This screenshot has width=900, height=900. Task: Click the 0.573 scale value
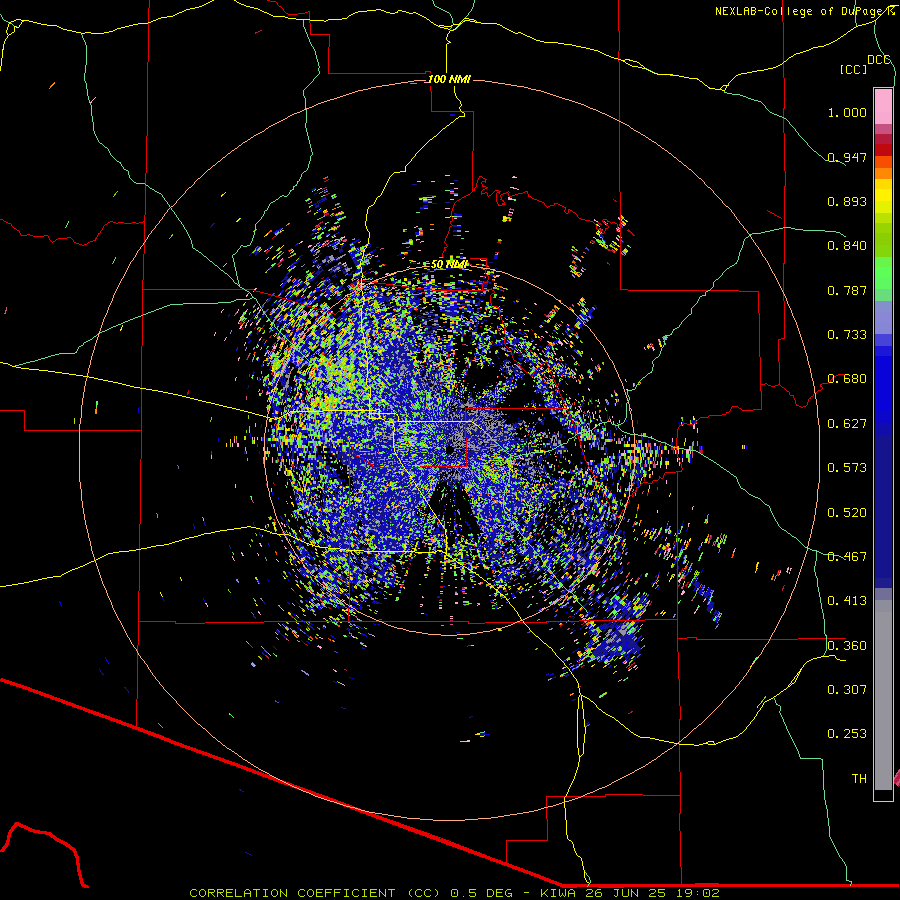click(847, 468)
